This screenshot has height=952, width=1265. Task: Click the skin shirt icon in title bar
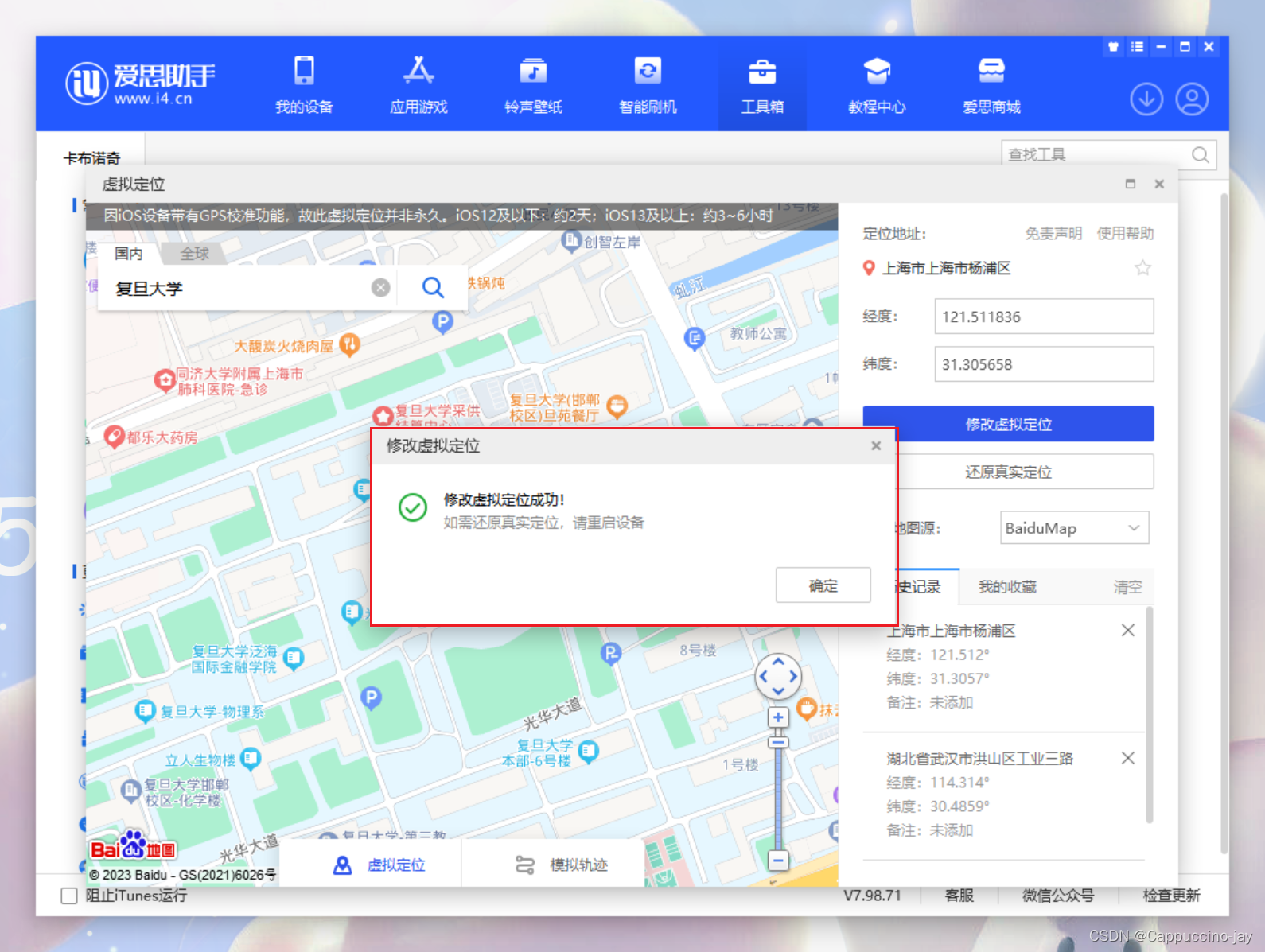tap(1113, 47)
